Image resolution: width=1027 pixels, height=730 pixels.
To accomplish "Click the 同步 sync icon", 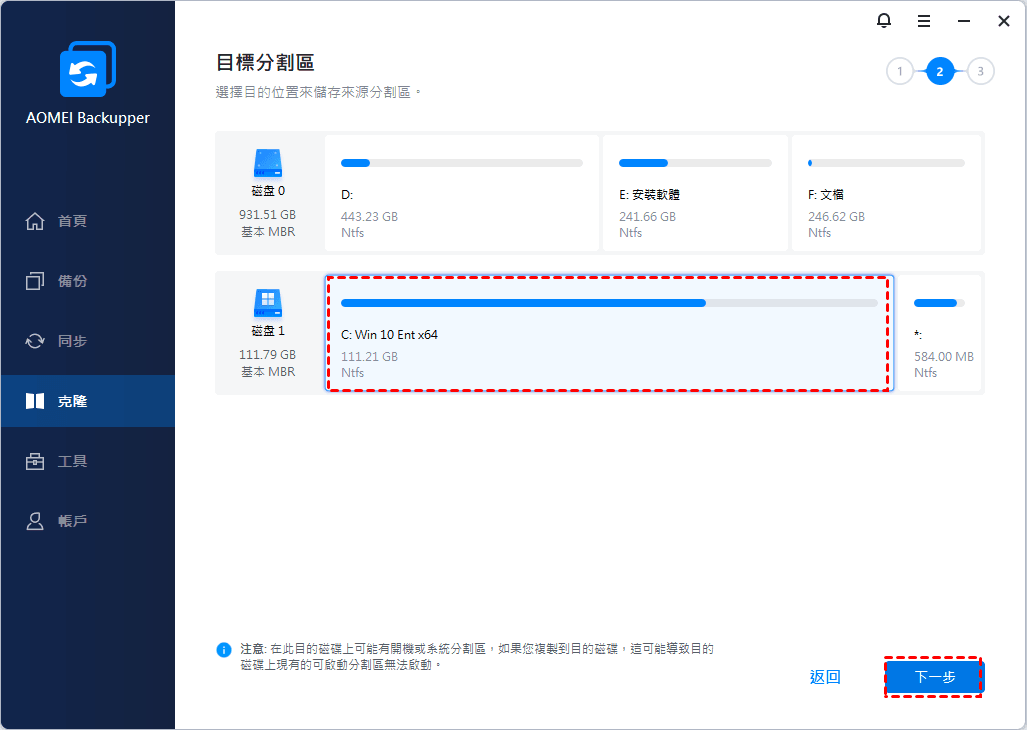I will pos(35,341).
